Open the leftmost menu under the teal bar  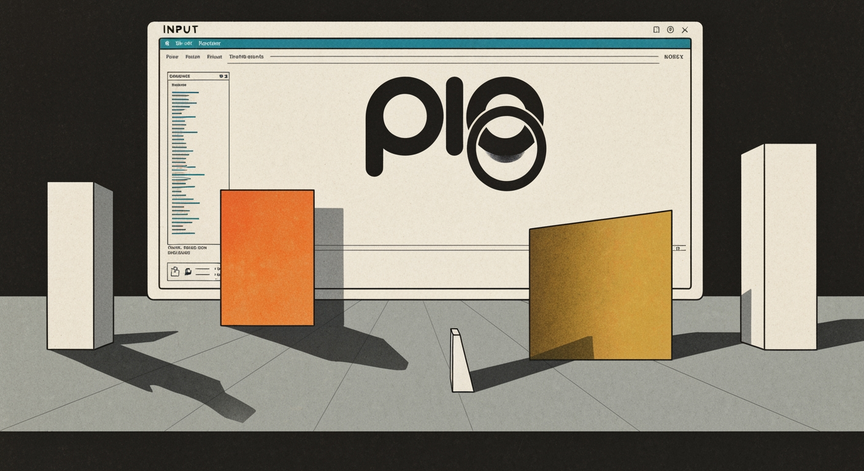coord(172,57)
